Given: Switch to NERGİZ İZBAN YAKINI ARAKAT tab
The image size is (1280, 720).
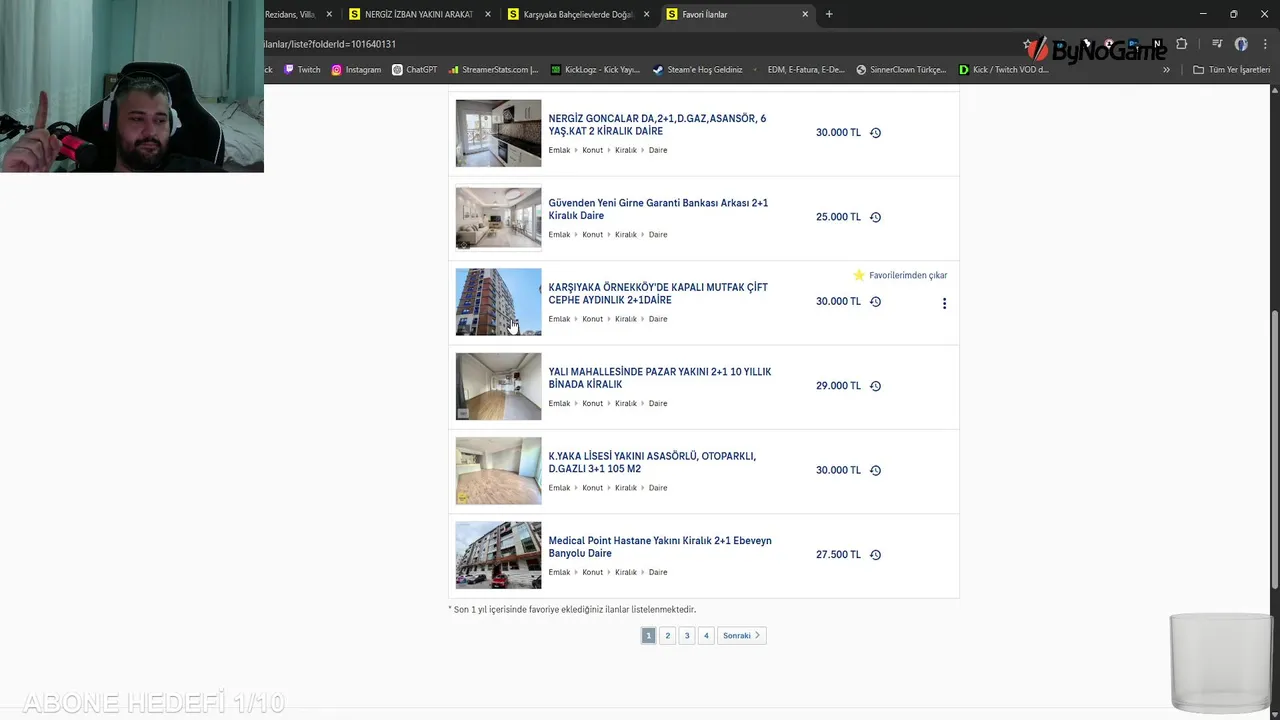Looking at the screenshot, I should coord(419,14).
